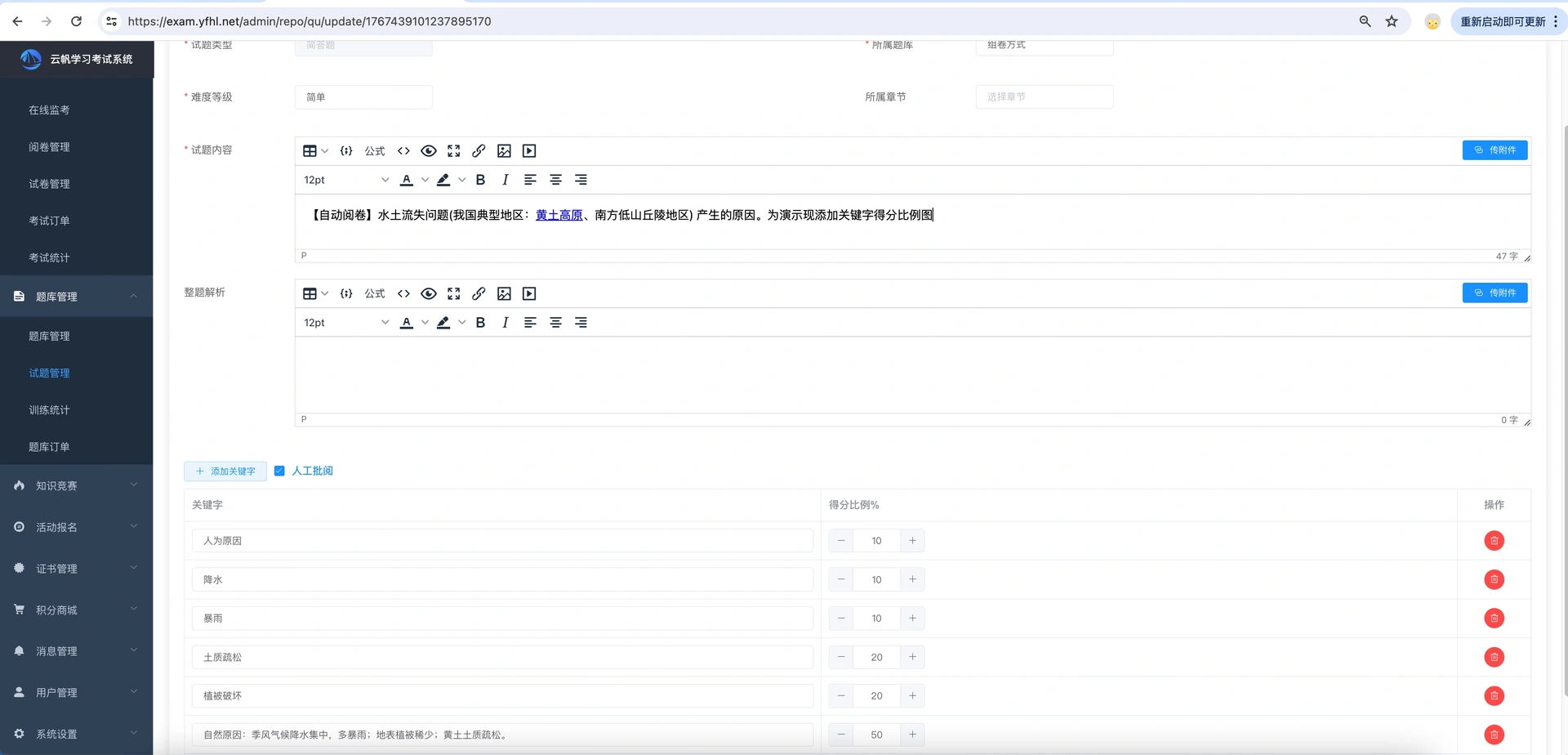Open 训练统计 in sidebar
The image size is (1568, 755).
[49, 410]
